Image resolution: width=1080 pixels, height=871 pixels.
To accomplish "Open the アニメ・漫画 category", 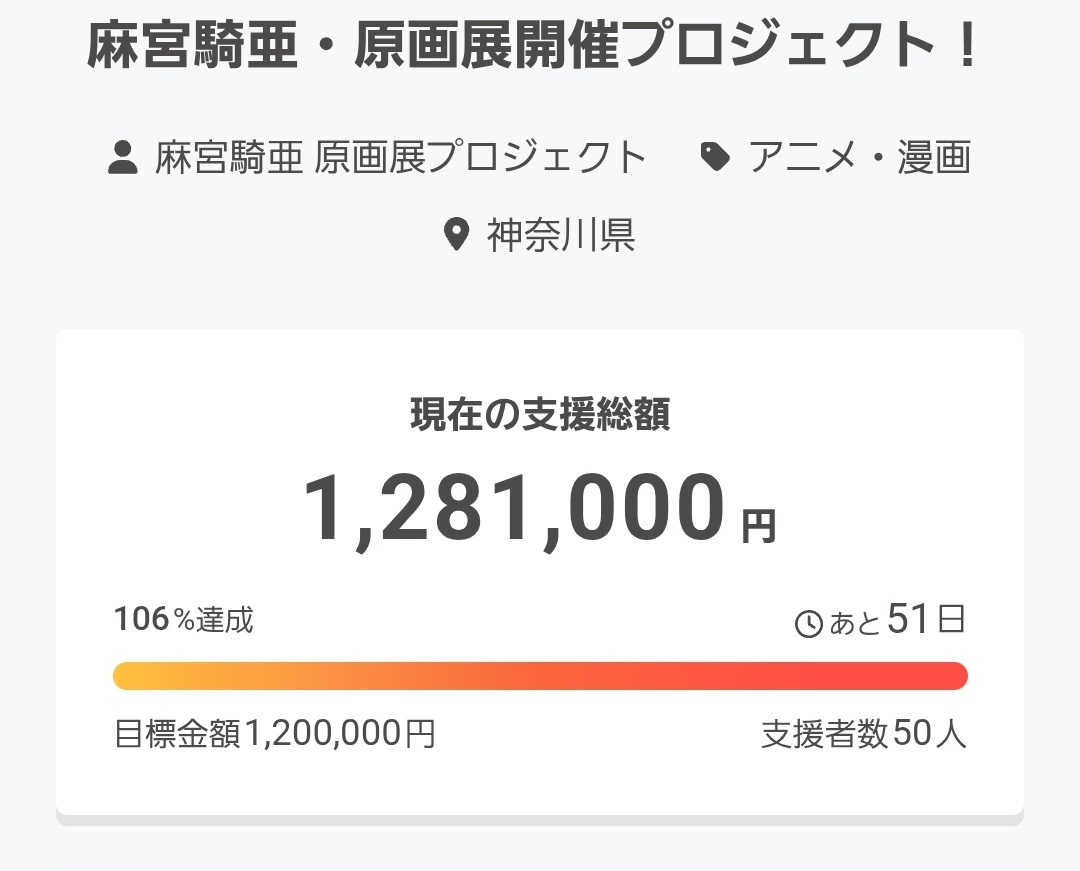I will tap(860, 158).
